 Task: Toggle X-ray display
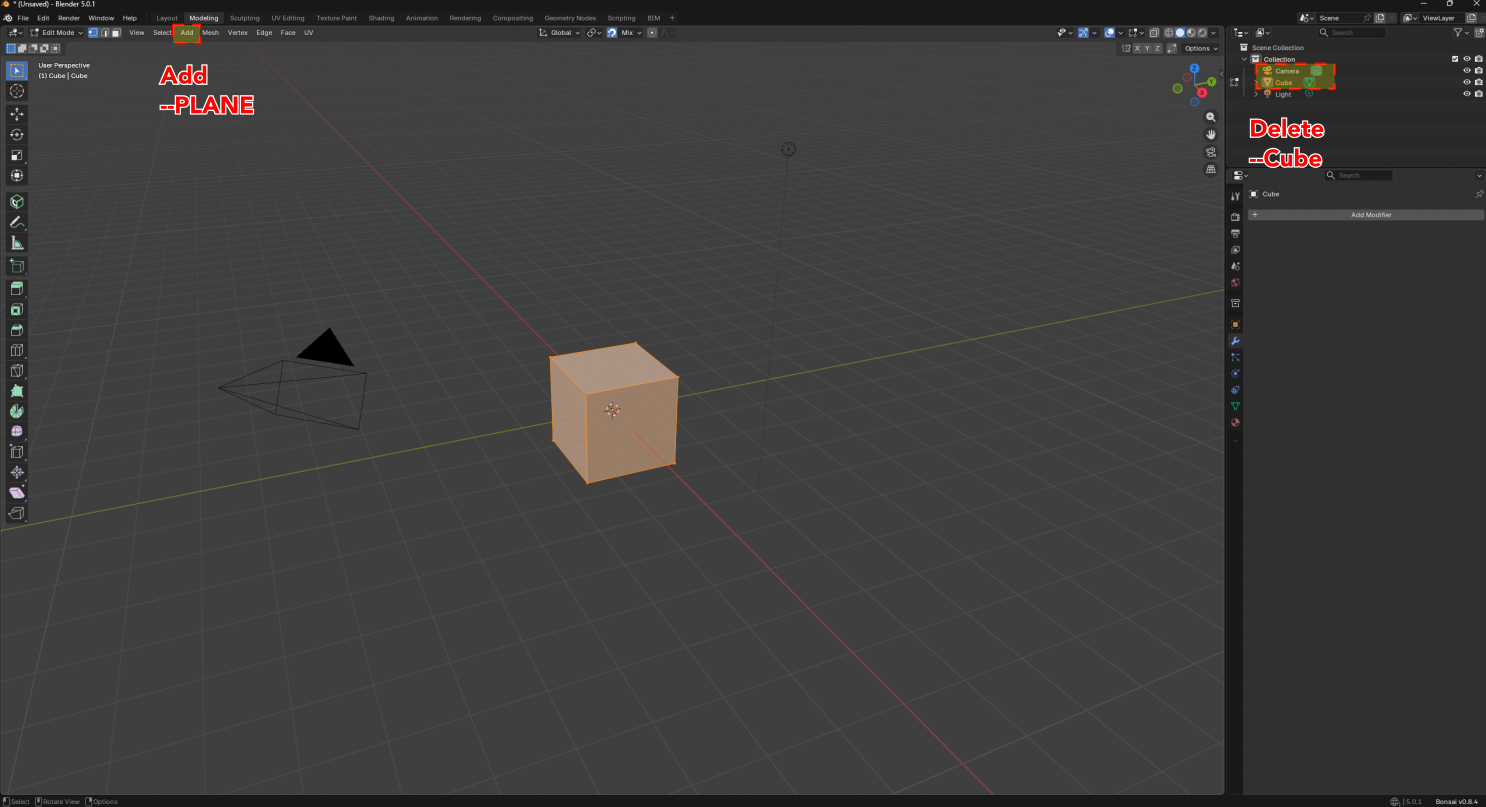pyautogui.click(x=1153, y=33)
